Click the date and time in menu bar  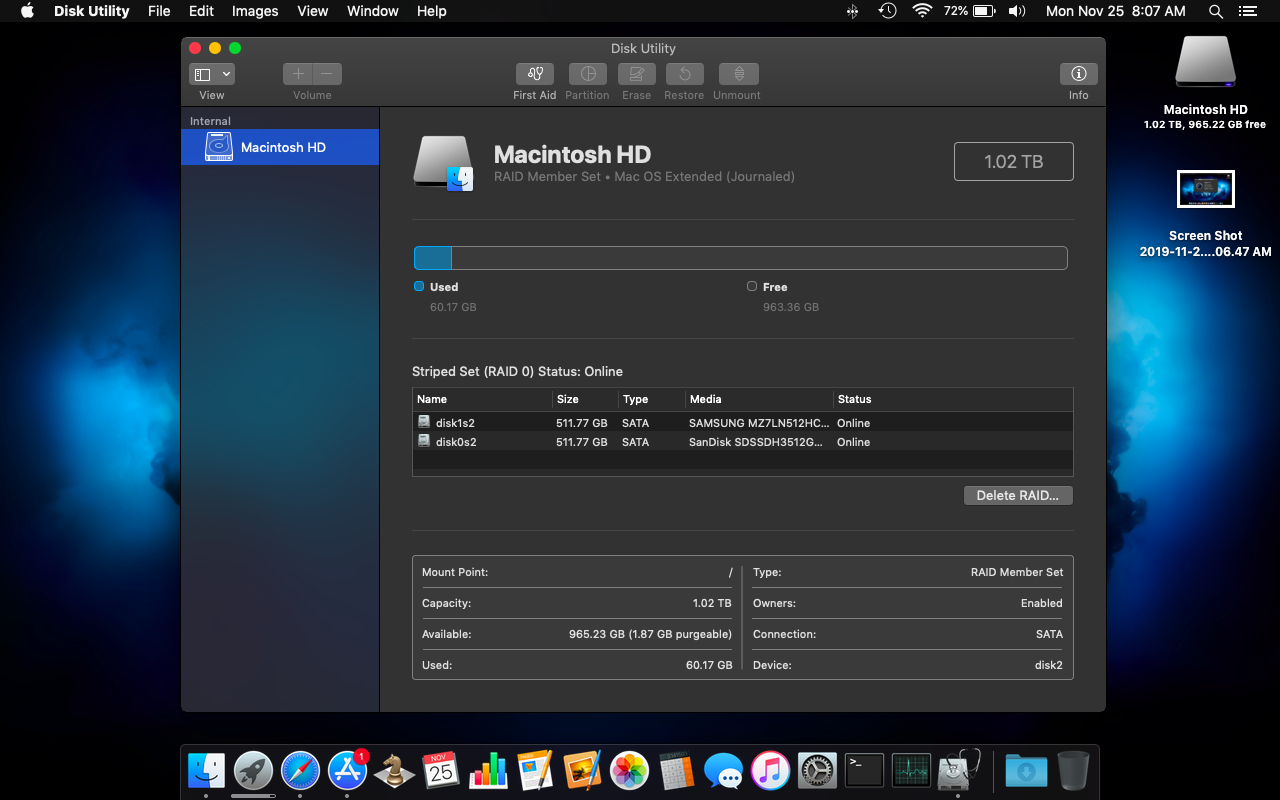(x=1115, y=11)
